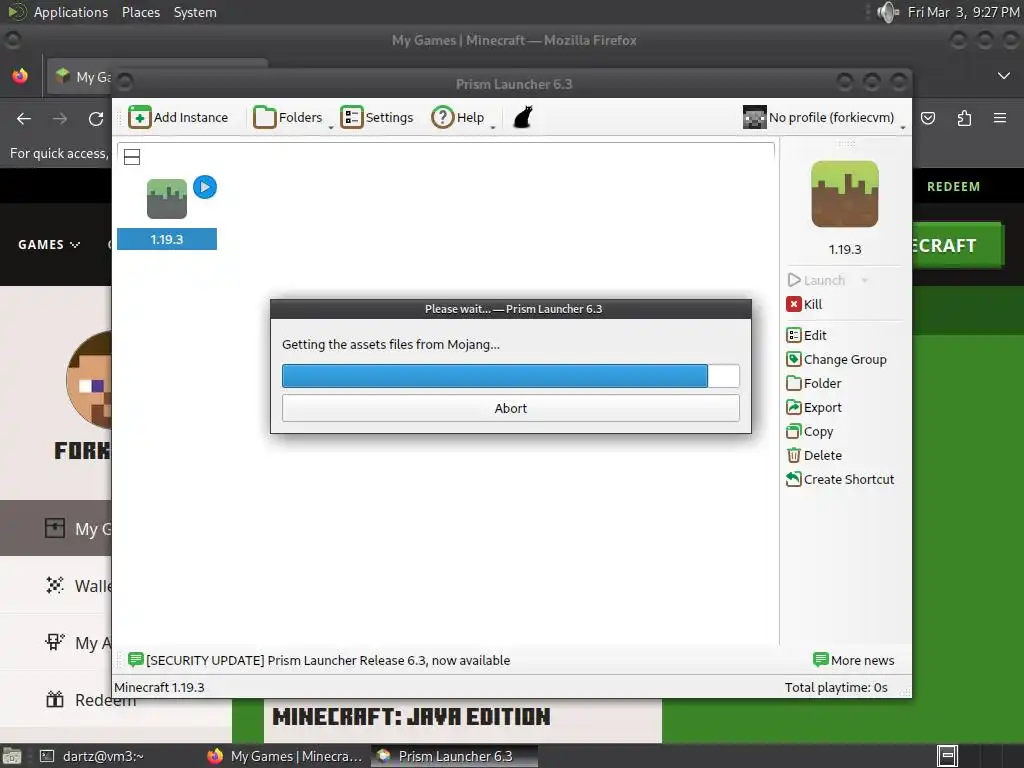Switch to Firefox My Games in taskbar
1024x768 pixels.
click(x=285, y=756)
